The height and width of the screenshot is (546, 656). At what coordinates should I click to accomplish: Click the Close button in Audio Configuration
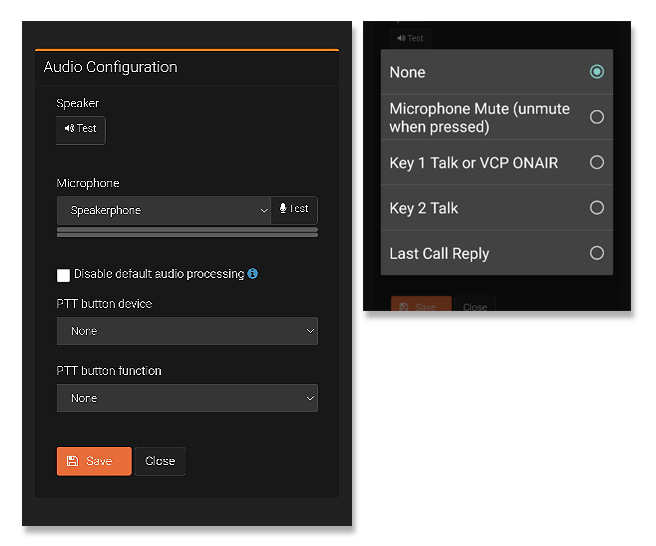tap(160, 461)
